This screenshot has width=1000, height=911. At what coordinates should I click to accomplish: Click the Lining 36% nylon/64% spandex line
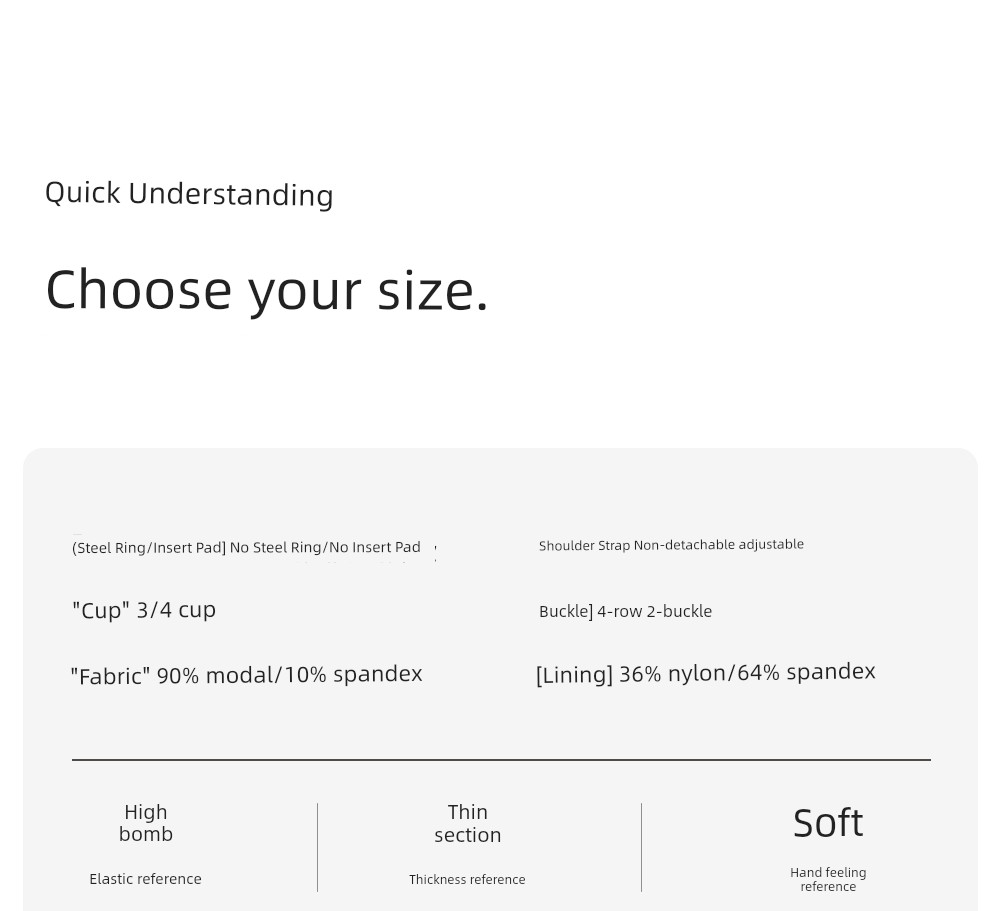pos(705,673)
